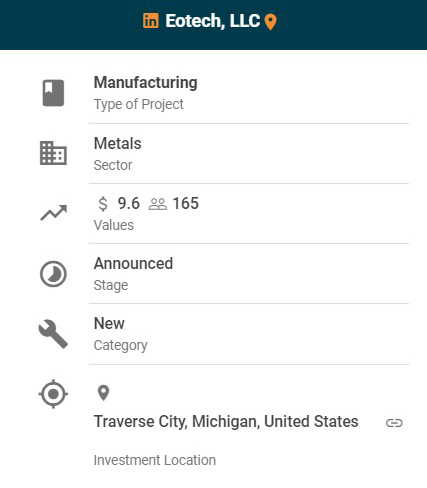The width and height of the screenshot is (427, 488).
Task: Open the chain link icon beside location
Action: tap(394, 423)
